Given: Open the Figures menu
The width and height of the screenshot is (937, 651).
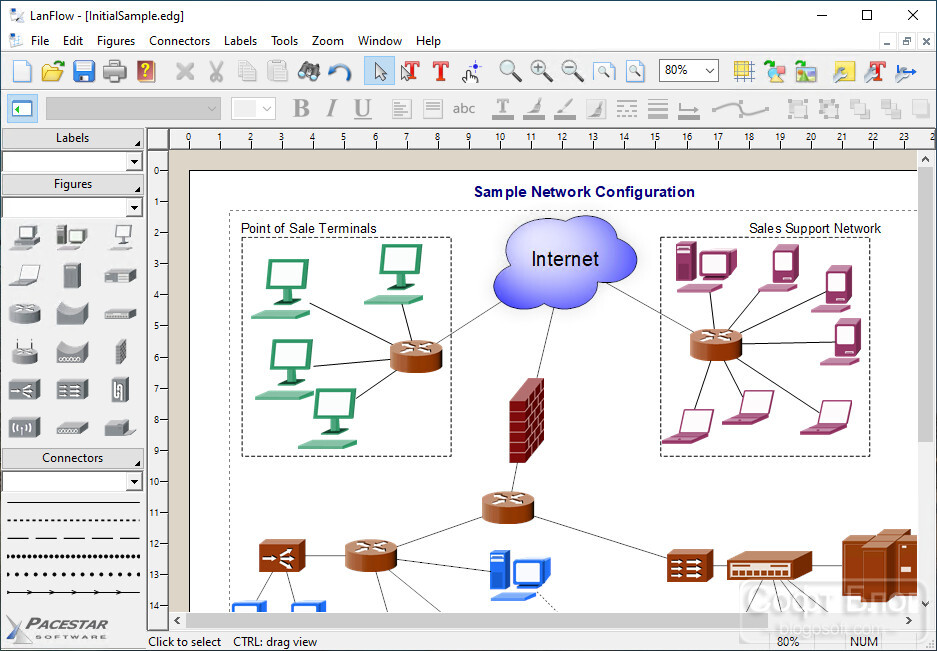Looking at the screenshot, I should (x=116, y=41).
